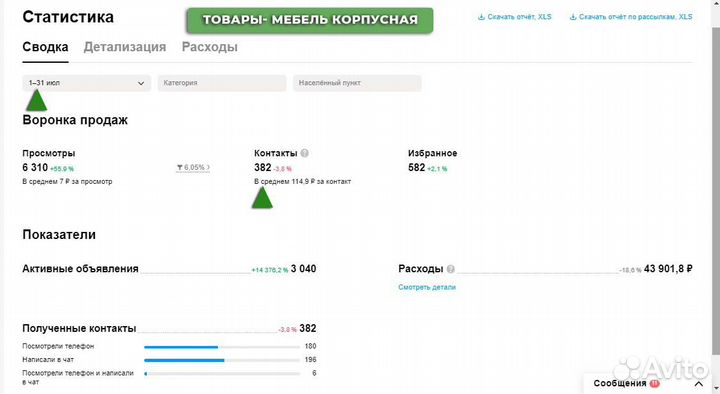
Task: Open the Сообщения messages bar
Action: [648, 383]
